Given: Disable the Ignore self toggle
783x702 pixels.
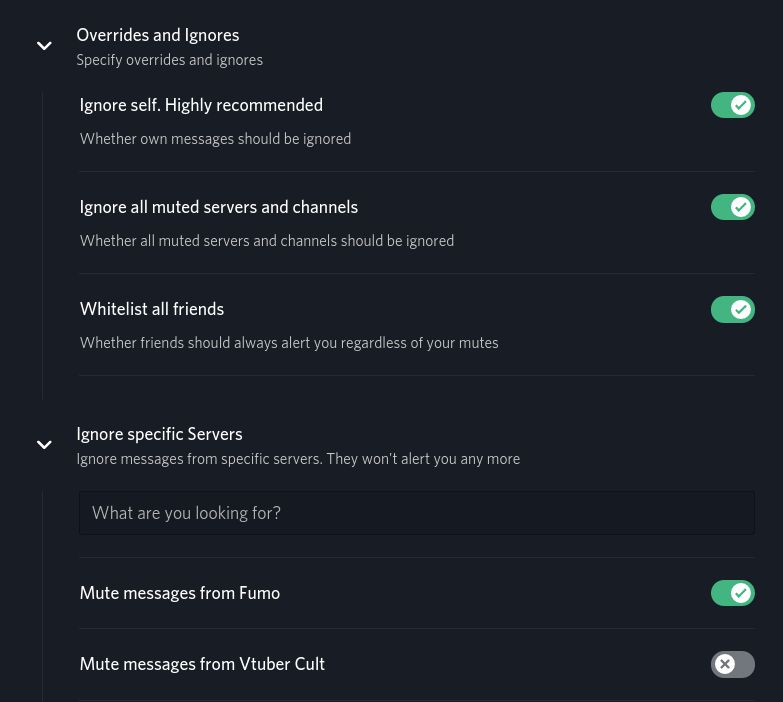Looking at the screenshot, I should click(x=732, y=105).
